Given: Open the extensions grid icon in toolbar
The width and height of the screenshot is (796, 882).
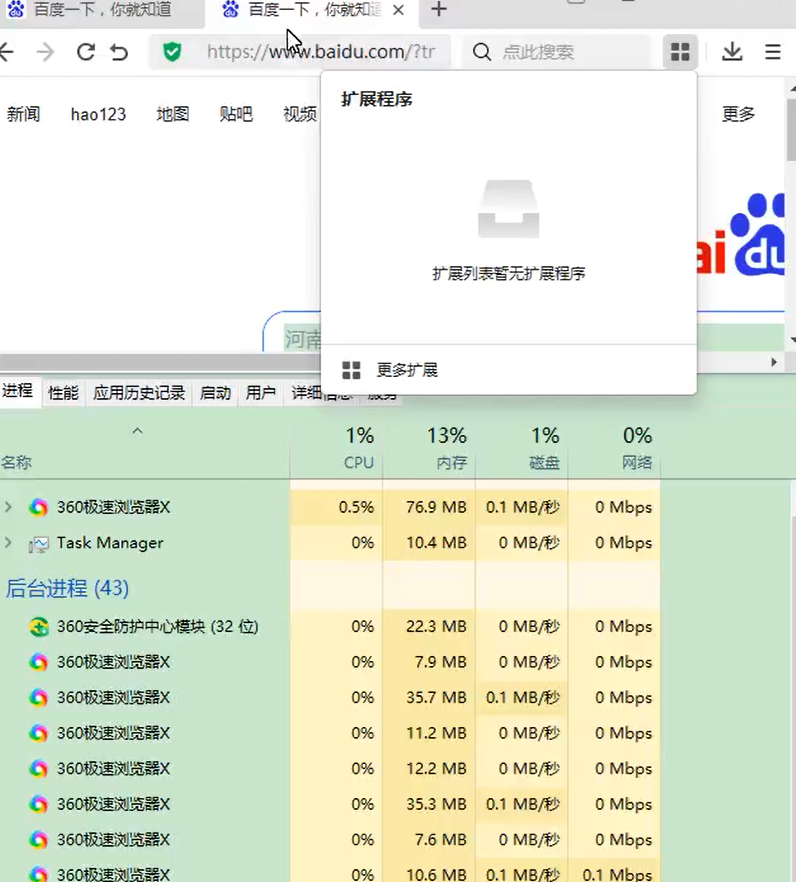Looking at the screenshot, I should pos(680,52).
